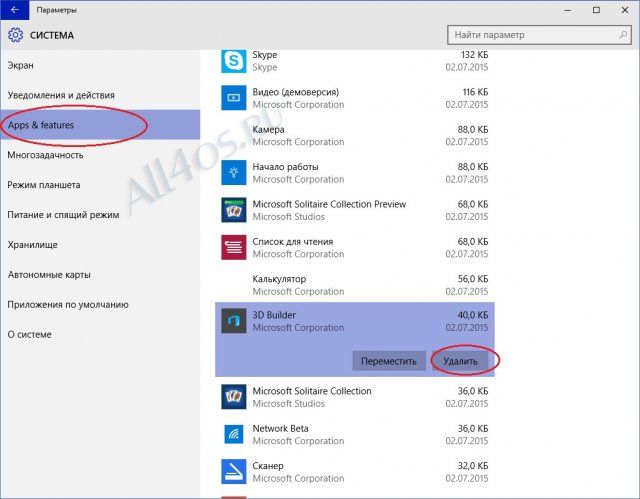640x499 pixels.
Task: Focus the Найти параметр search field
Action: 539,35
